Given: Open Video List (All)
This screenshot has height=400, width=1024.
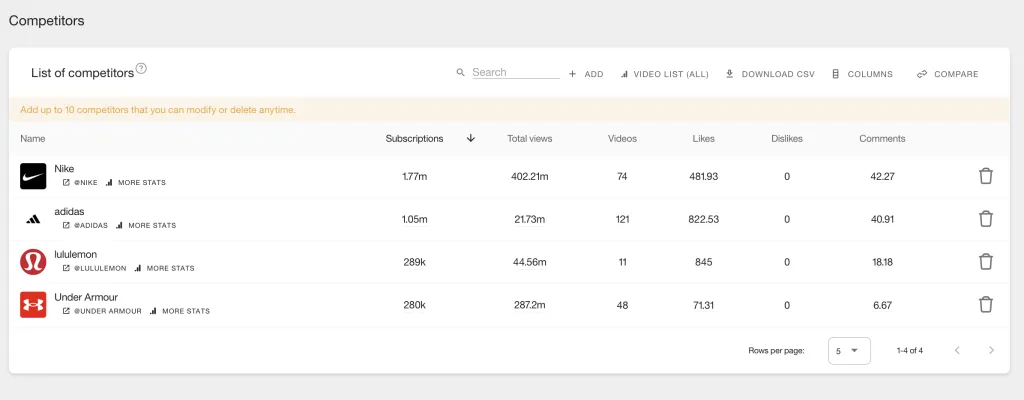Looking at the screenshot, I should click(x=664, y=74).
